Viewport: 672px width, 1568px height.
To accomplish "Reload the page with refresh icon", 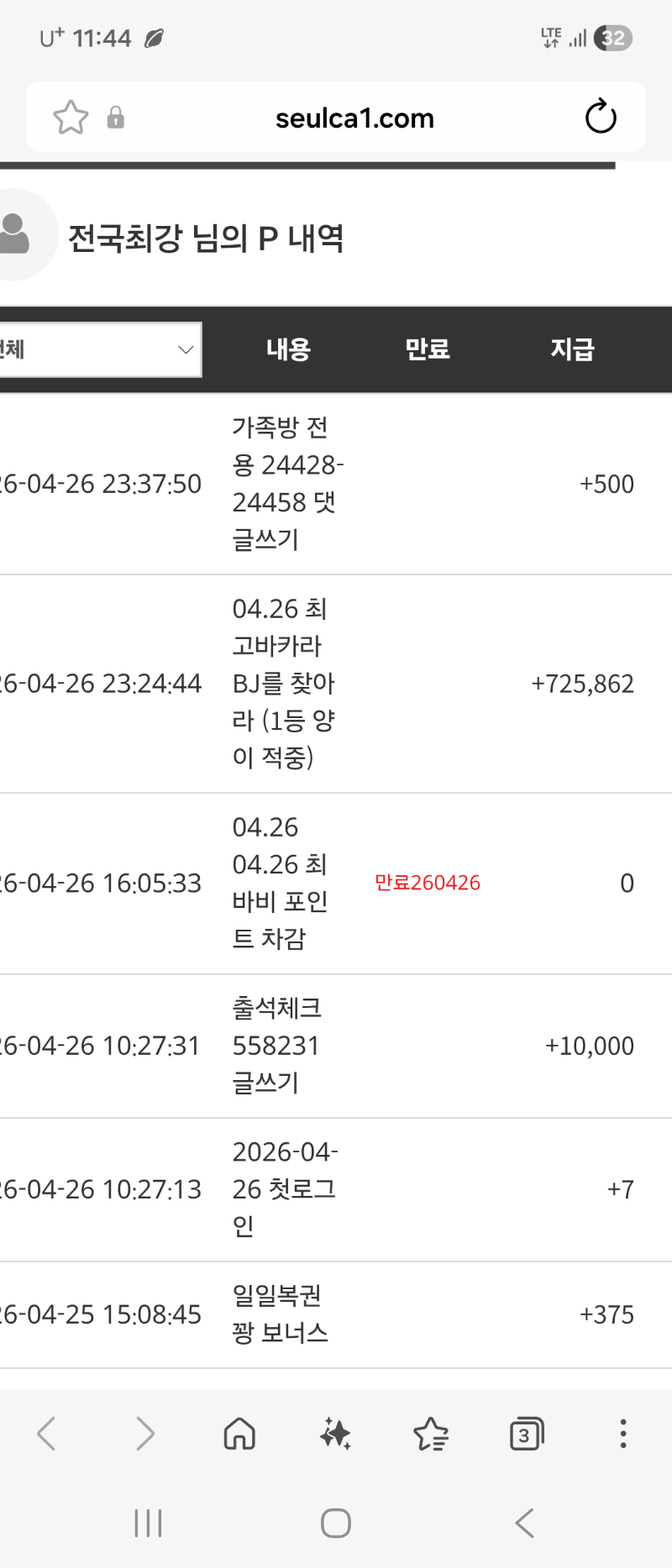I will [601, 118].
